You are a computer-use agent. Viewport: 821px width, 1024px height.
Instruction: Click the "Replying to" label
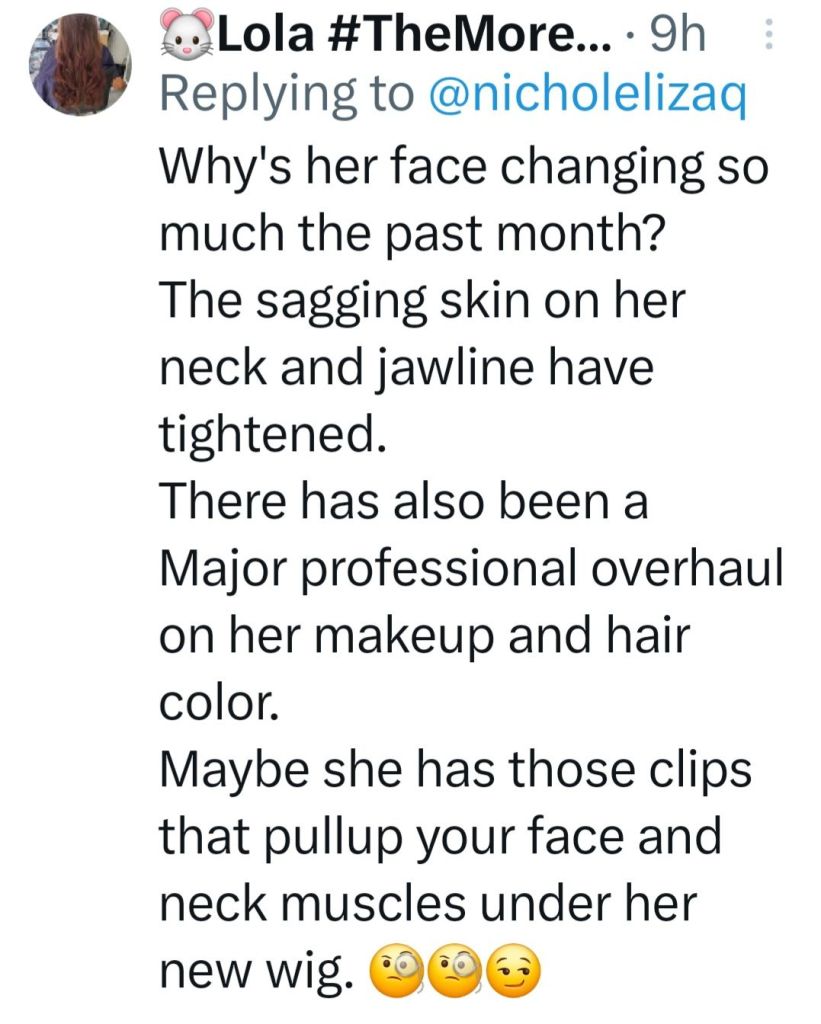coord(288,95)
